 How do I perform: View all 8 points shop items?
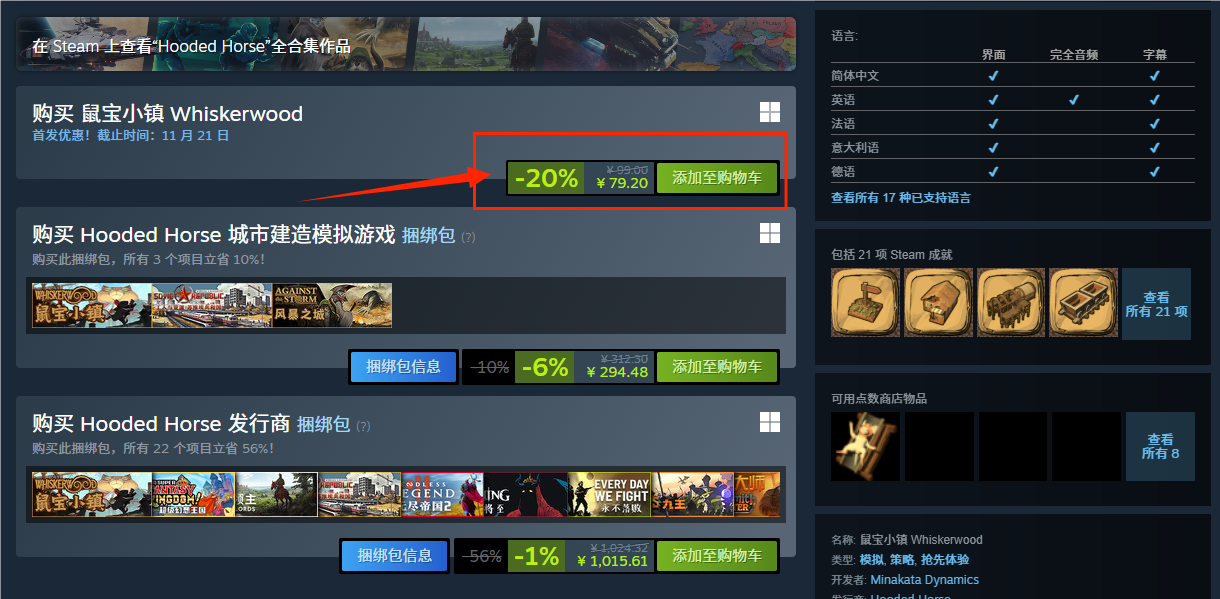click(x=1160, y=446)
